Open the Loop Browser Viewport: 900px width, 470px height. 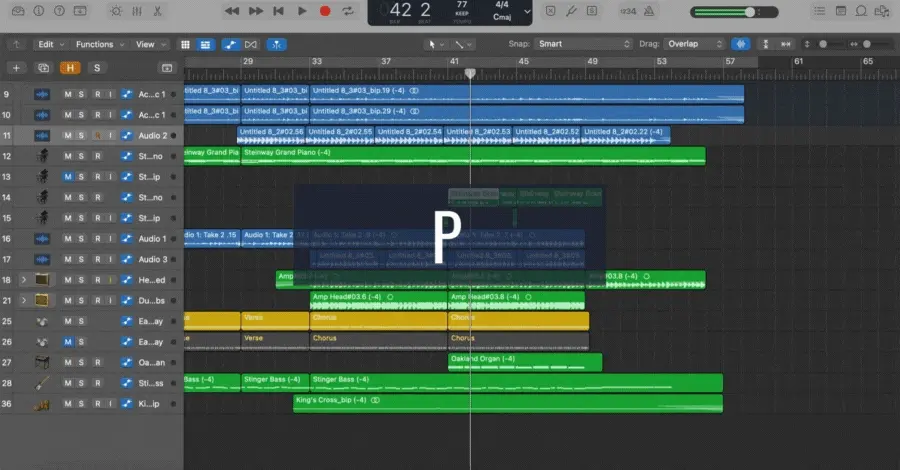coord(861,11)
